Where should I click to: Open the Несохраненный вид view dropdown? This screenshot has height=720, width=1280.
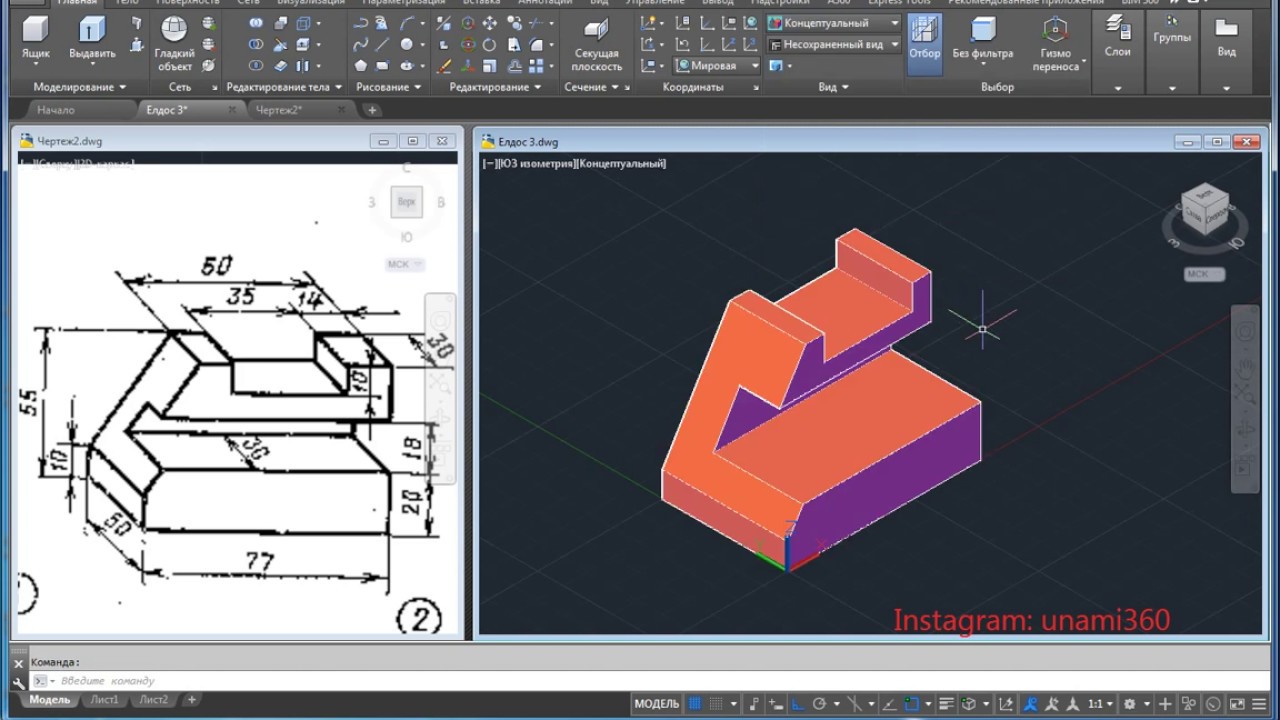point(834,45)
